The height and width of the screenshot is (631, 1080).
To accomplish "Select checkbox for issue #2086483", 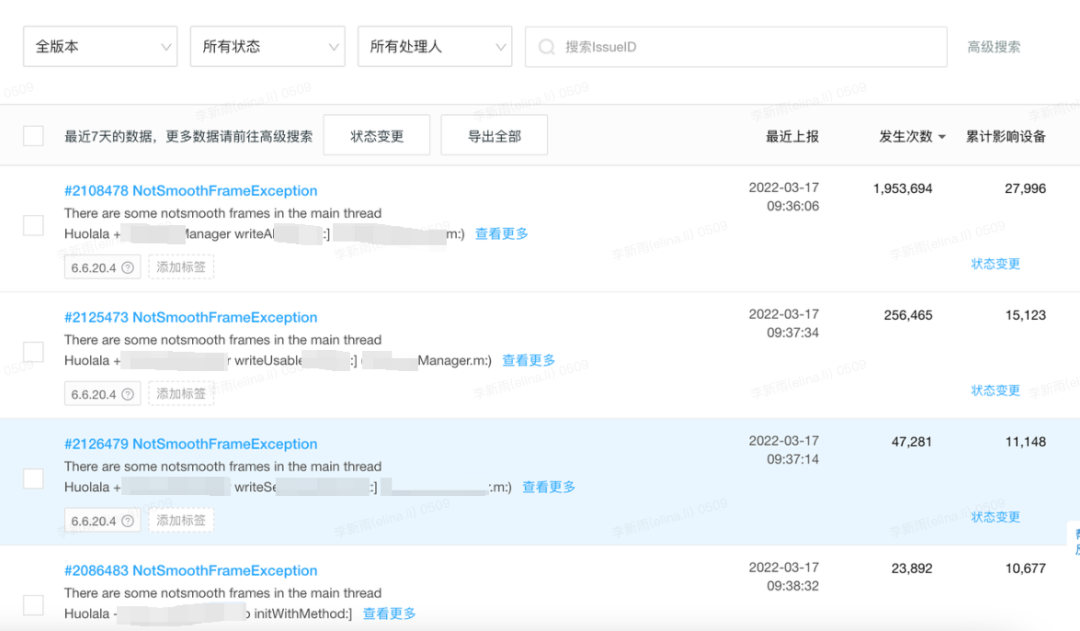I will 33,606.
